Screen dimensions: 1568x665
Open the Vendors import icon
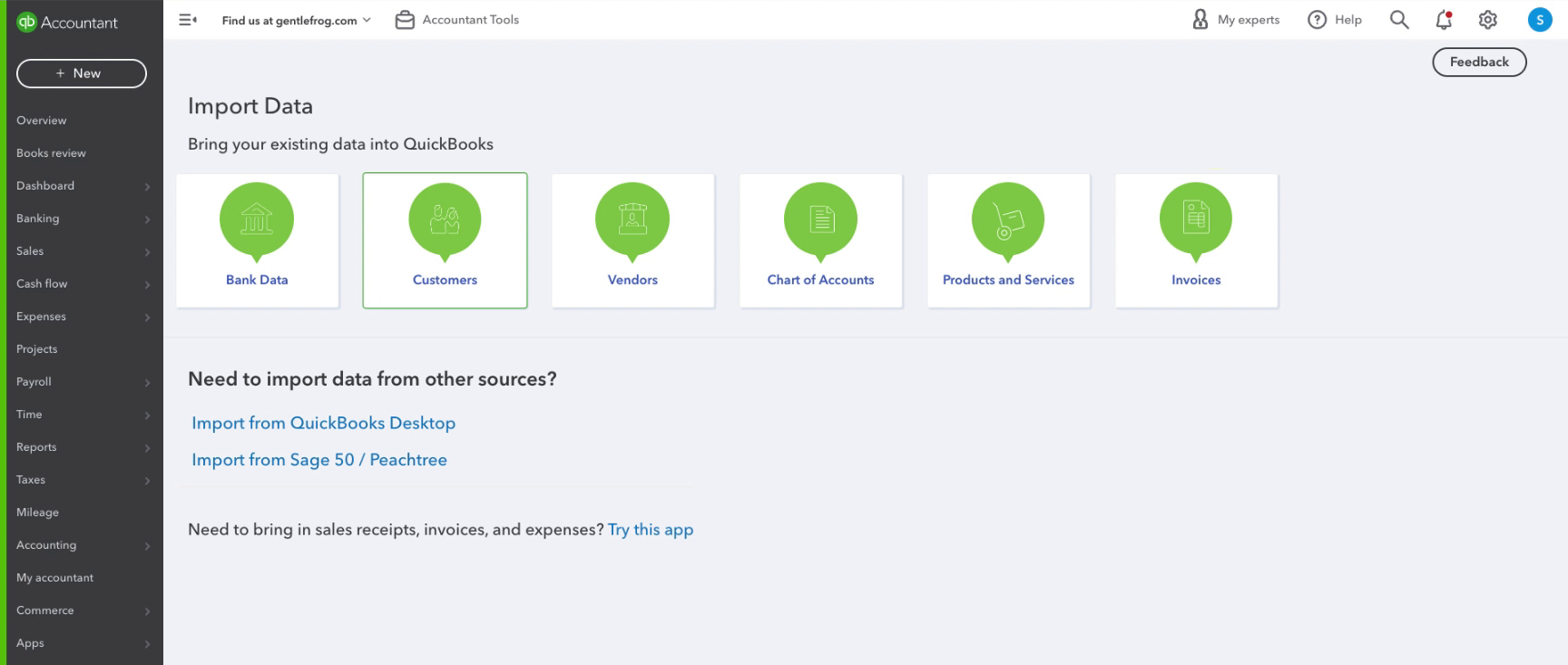pos(632,222)
